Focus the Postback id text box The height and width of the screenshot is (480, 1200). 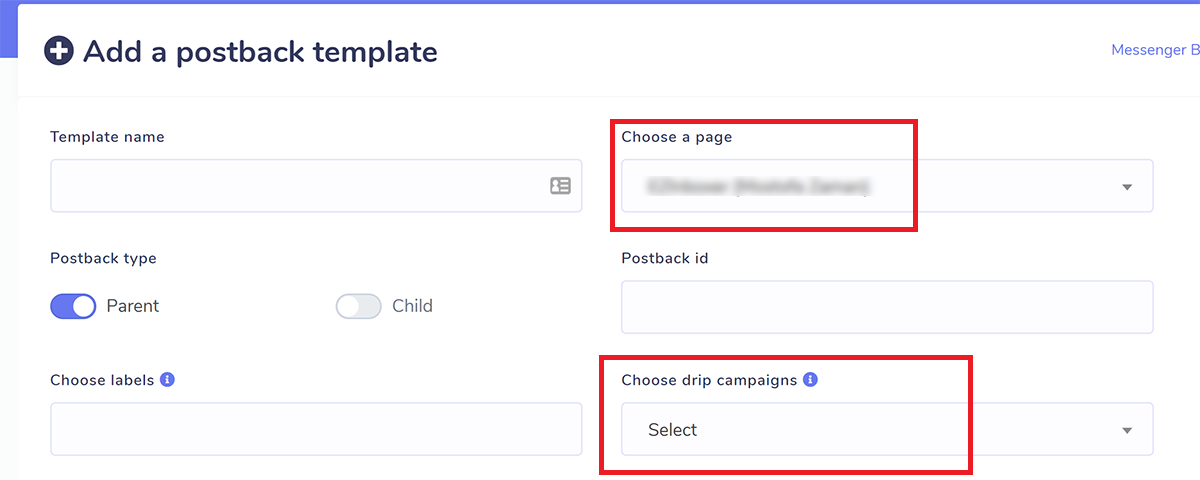coord(886,307)
